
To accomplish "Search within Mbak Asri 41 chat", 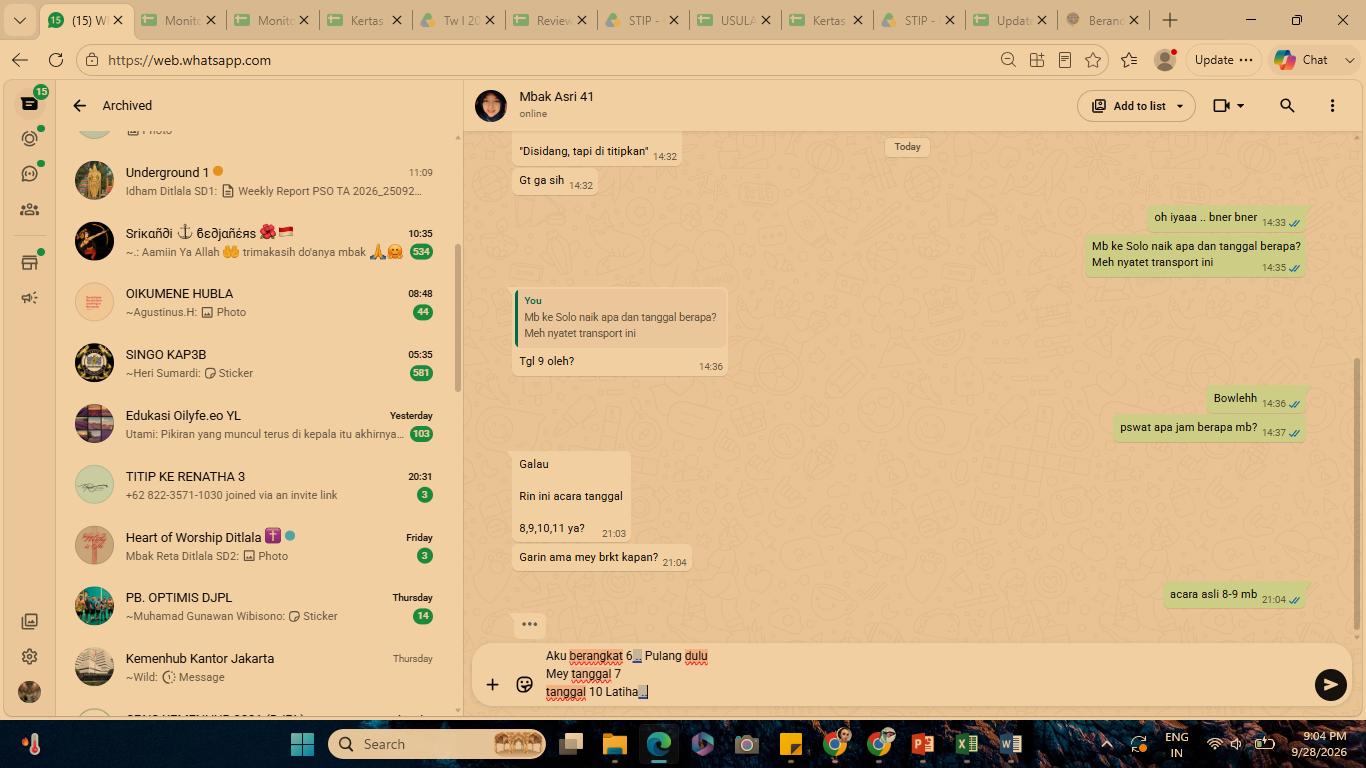I will pyautogui.click(x=1287, y=106).
